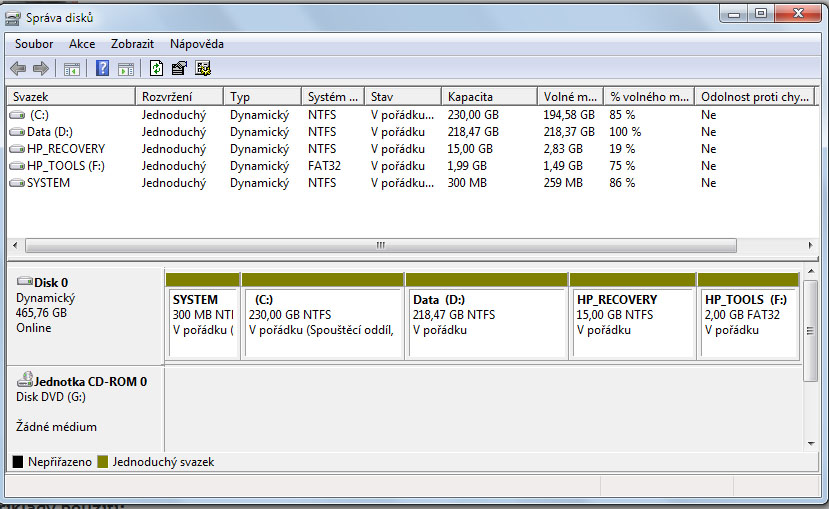Click the vertical scrollbar thumb in disk pane
Viewport: 829px width, 509px height.
click(x=810, y=331)
